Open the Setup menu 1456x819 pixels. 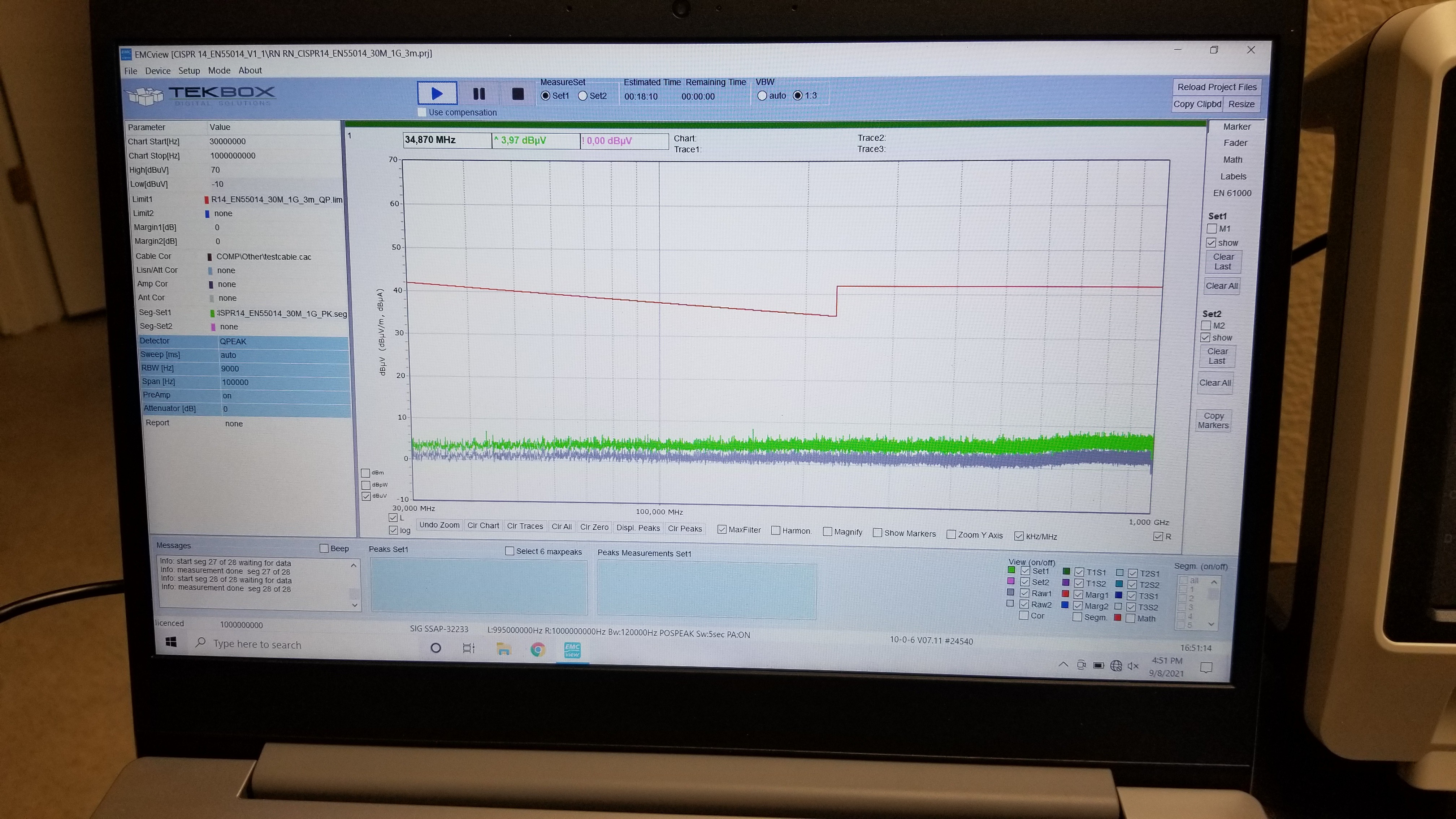click(189, 71)
